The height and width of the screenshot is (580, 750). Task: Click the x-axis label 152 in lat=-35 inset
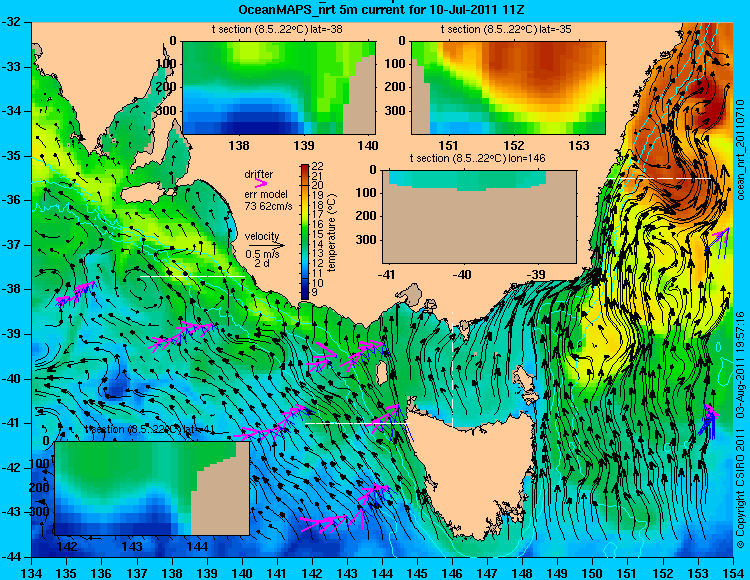[514, 145]
